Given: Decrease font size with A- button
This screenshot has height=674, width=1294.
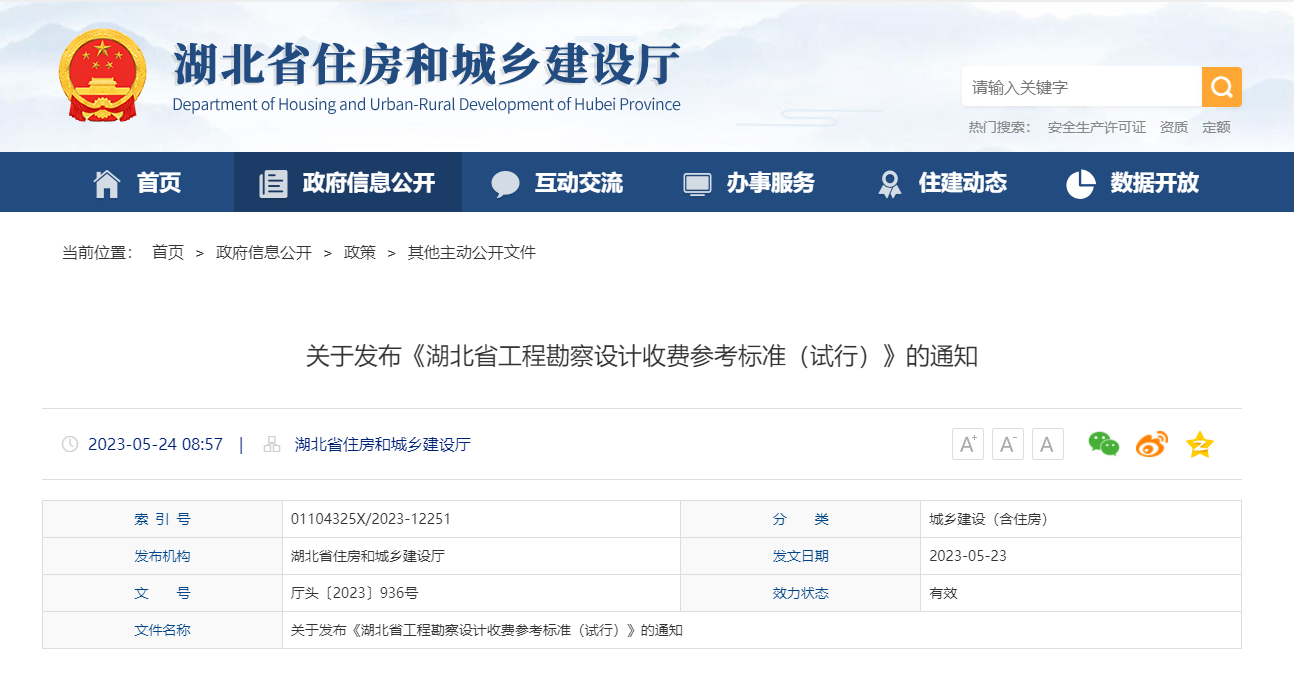Looking at the screenshot, I should pyautogui.click(x=1008, y=444).
